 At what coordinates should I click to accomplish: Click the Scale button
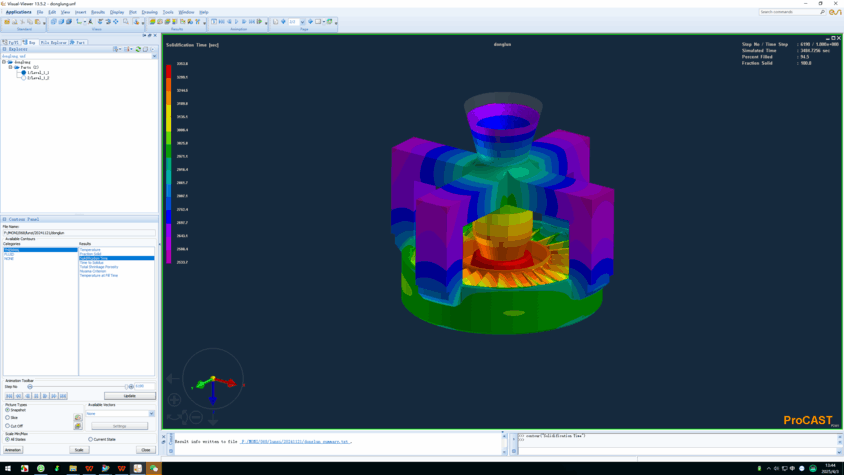79,450
